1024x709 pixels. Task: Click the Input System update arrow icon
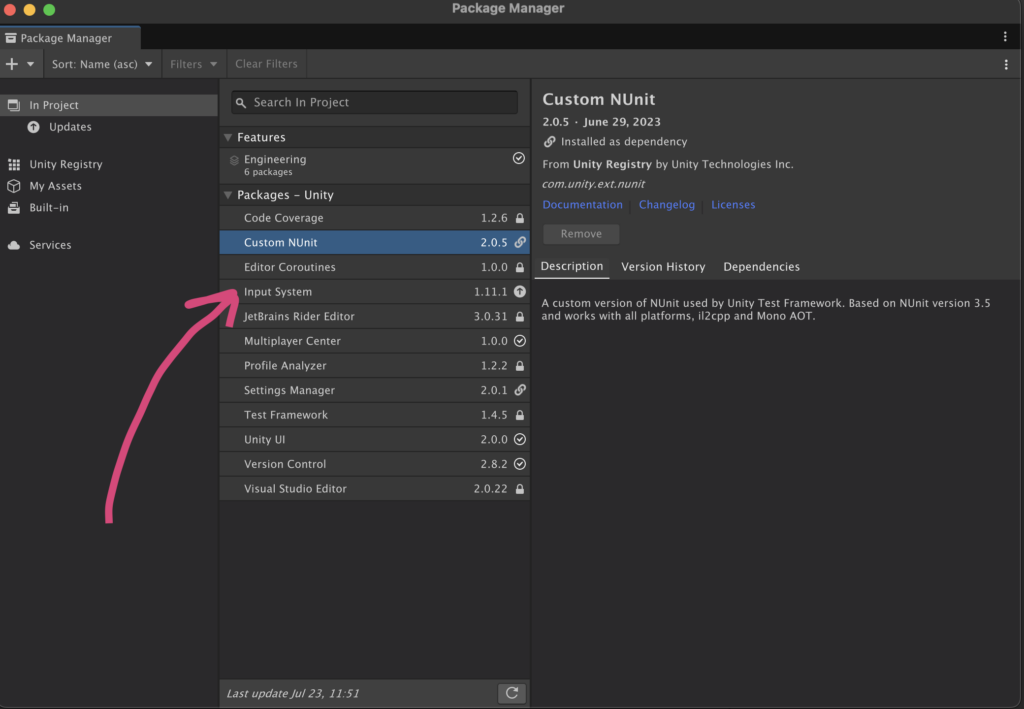coord(519,292)
